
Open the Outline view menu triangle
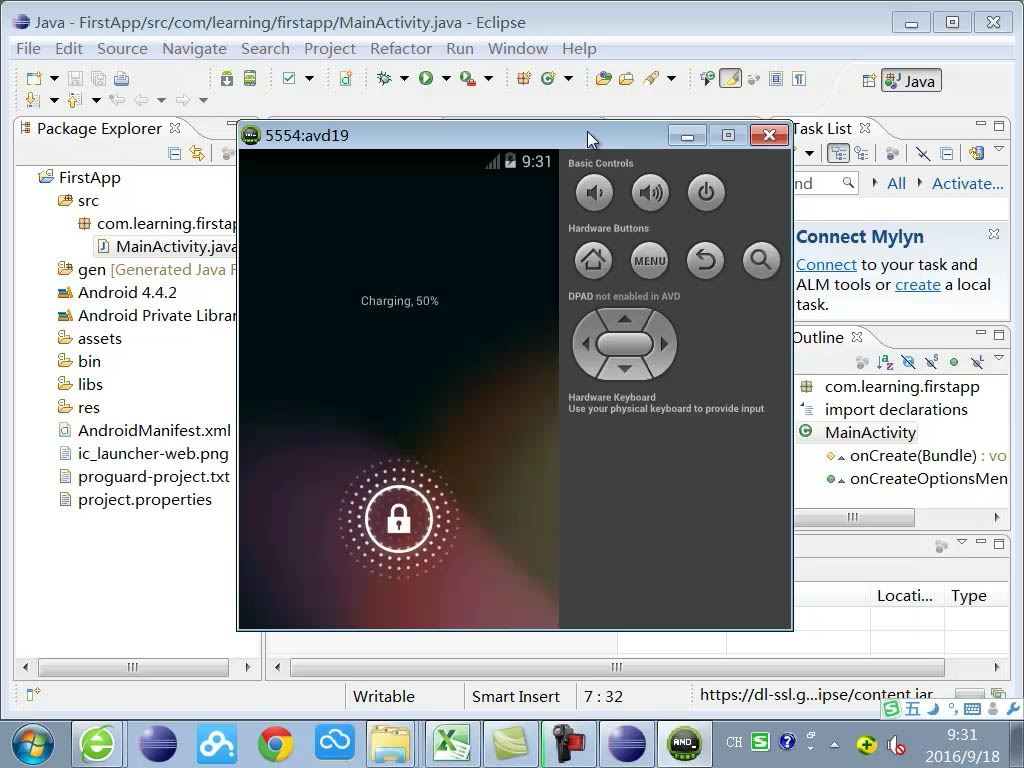999,358
